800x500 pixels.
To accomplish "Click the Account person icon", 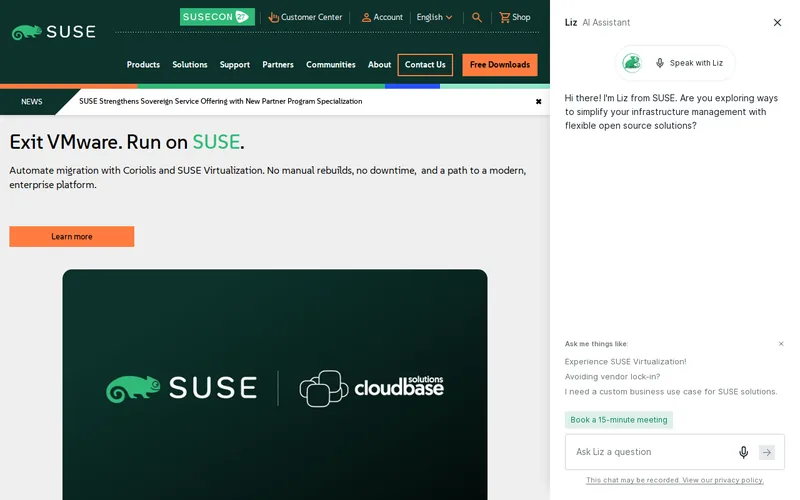I will pos(366,17).
